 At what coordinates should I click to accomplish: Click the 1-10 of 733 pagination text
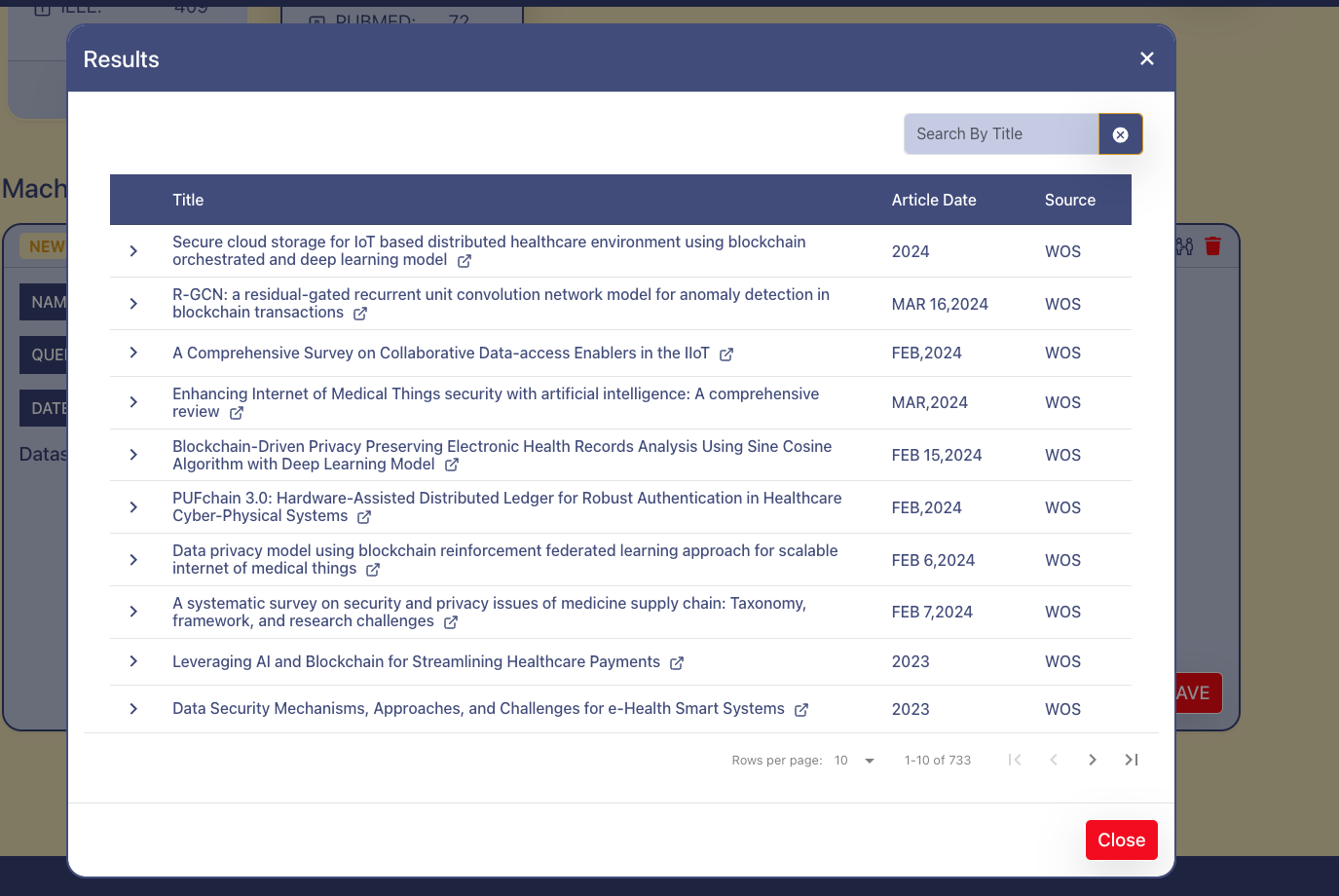pyautogui.click(x=938, y=761)
